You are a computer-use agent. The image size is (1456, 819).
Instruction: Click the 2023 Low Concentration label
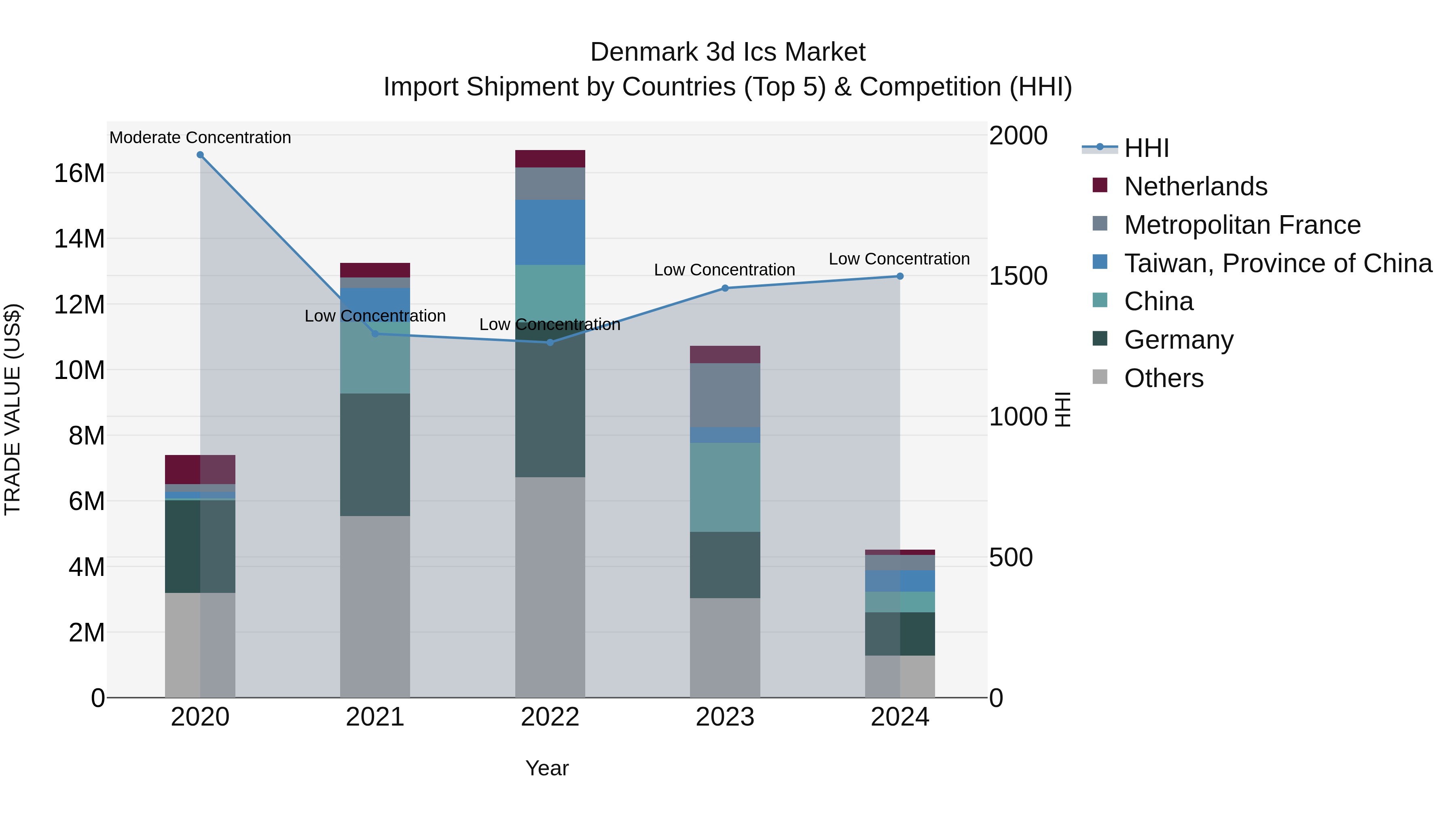[725, 270]
